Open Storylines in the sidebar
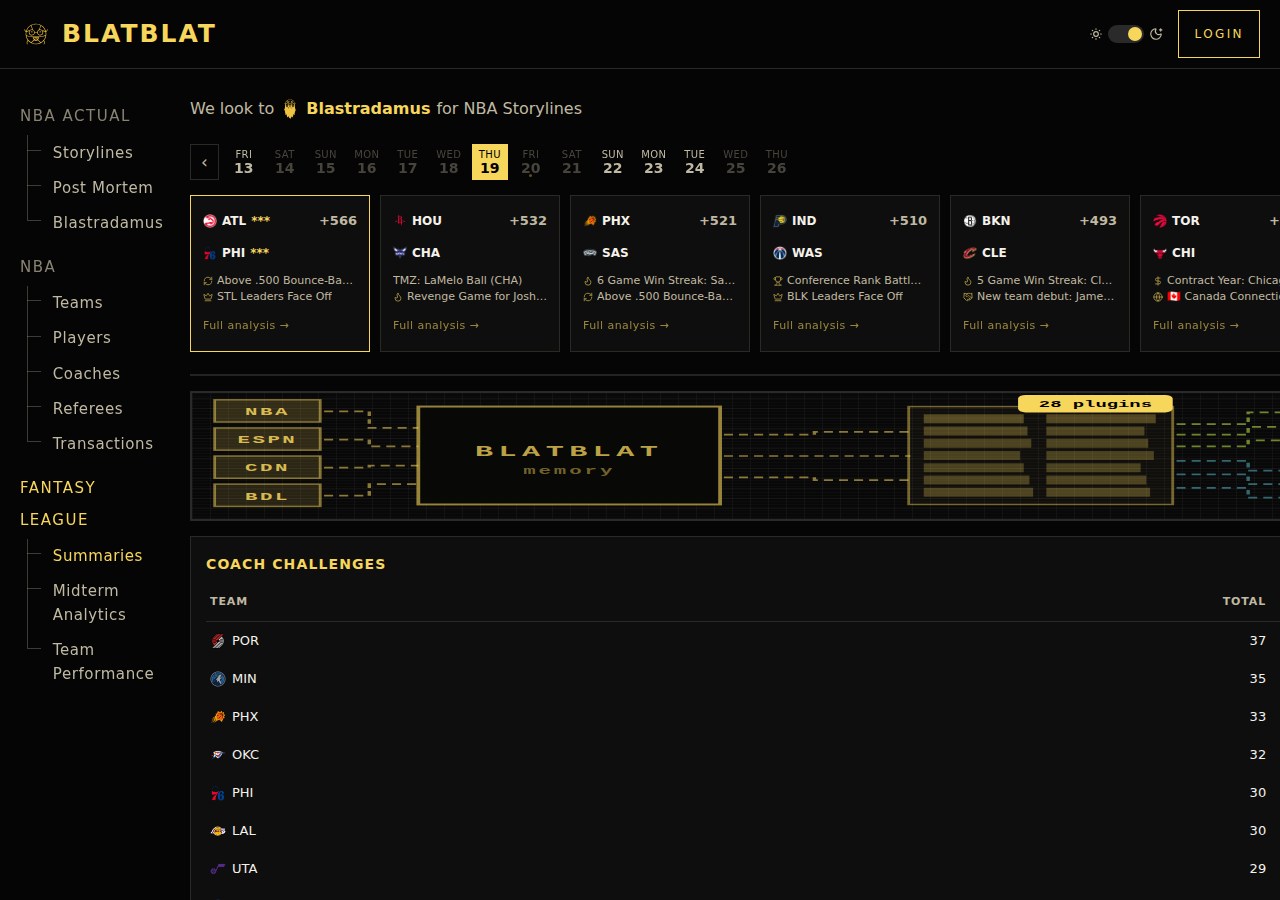The image size is (1280, 900). 93,152
